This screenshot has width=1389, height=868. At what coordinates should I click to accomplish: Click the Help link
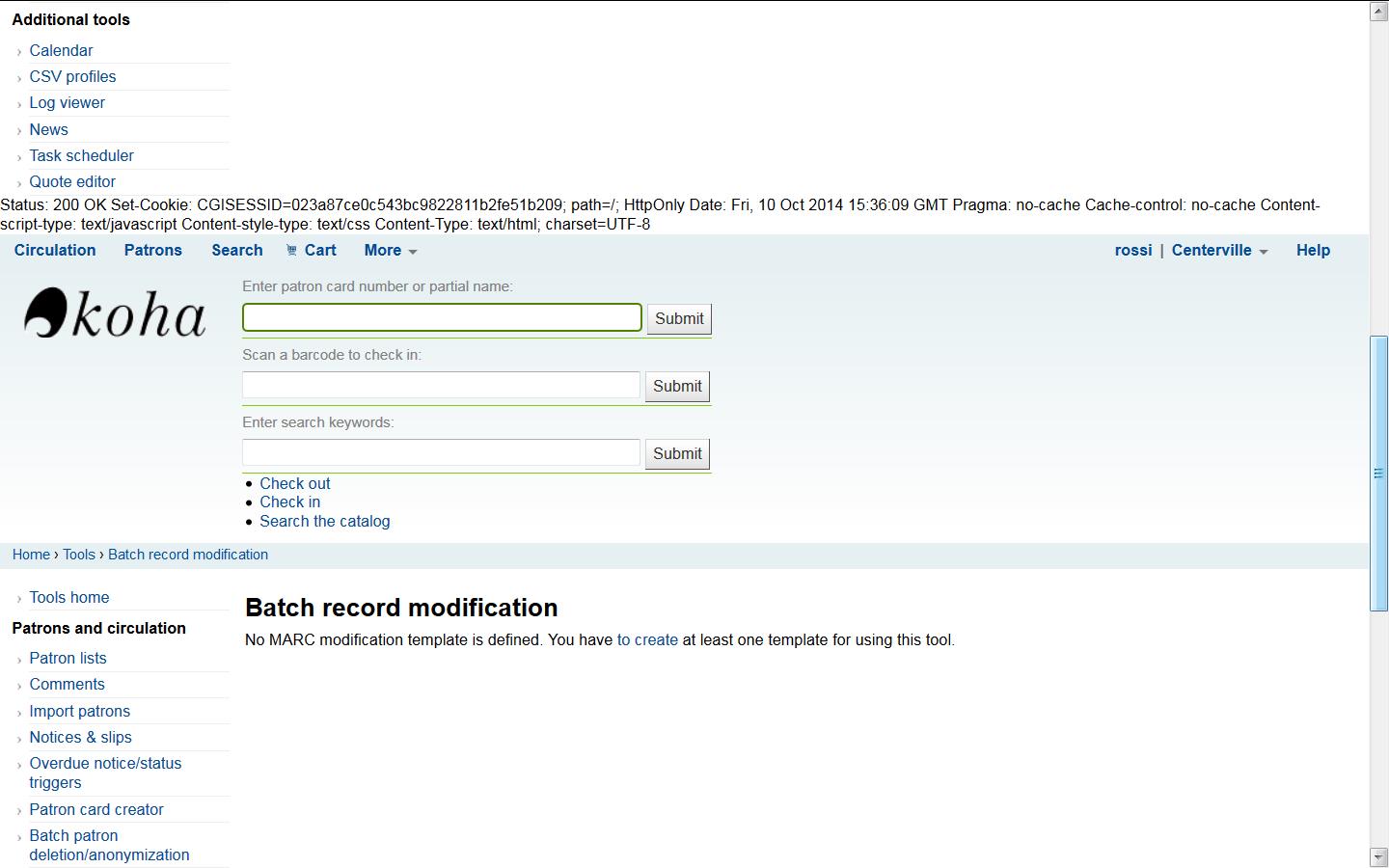click(x=1313, y=250)
